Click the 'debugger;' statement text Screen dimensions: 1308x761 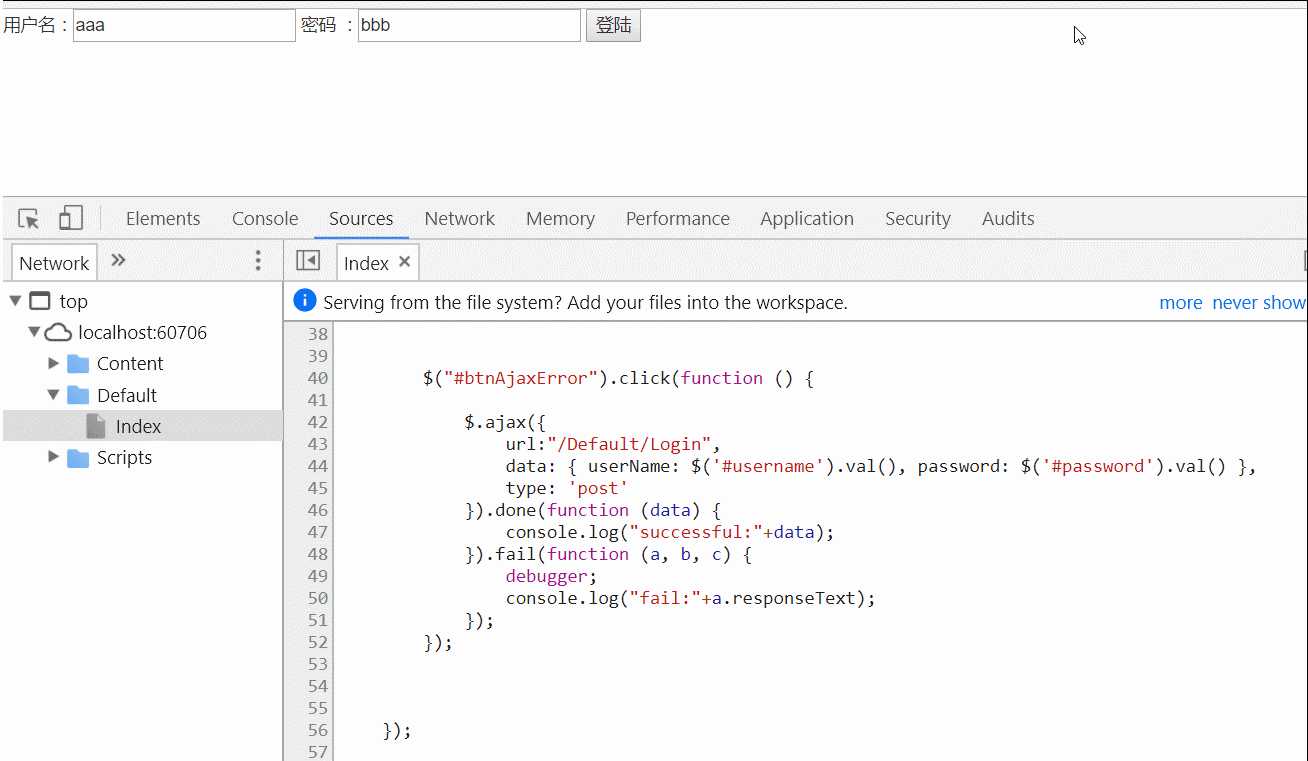click(x=552, y=576)
